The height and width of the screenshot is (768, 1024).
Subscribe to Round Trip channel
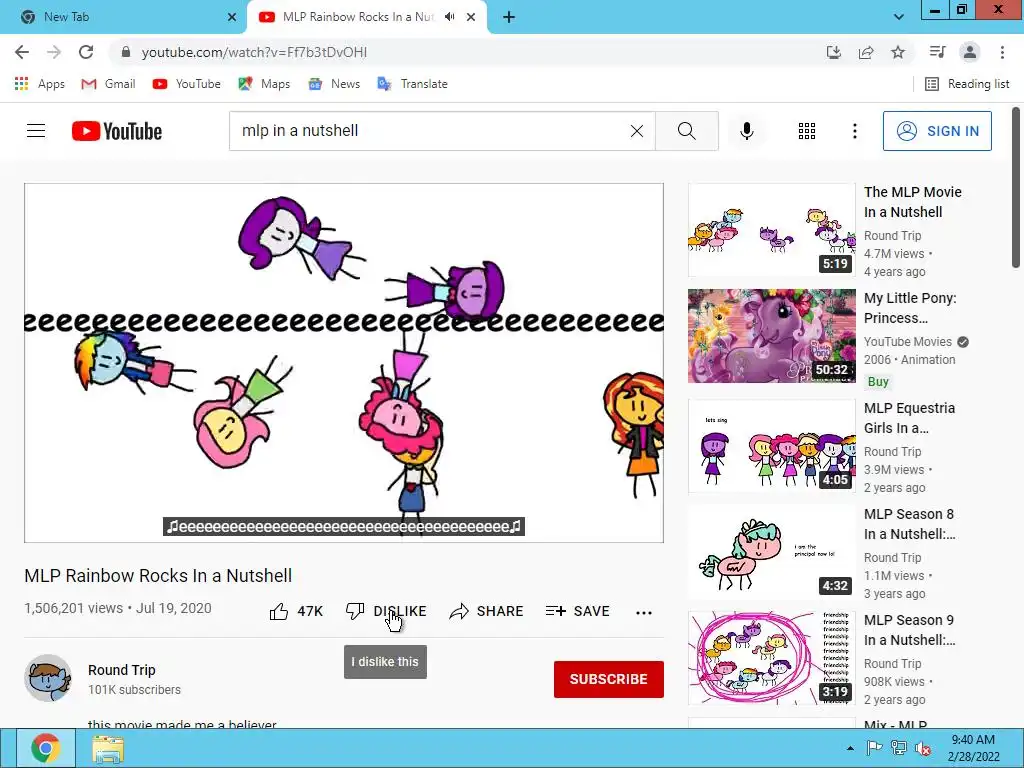pos(609,679)
